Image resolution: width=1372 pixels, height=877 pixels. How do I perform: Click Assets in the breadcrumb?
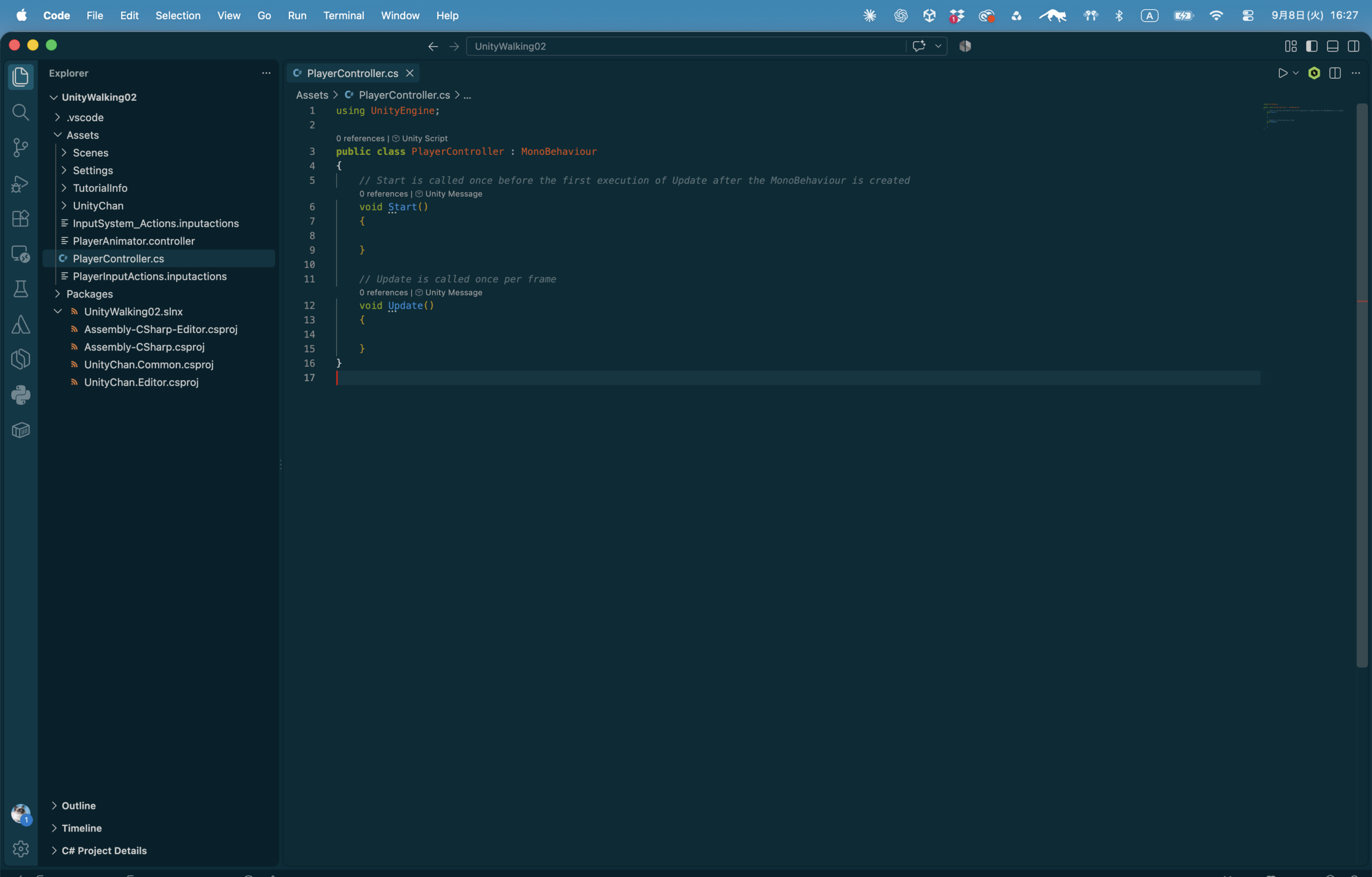point(312,95)
